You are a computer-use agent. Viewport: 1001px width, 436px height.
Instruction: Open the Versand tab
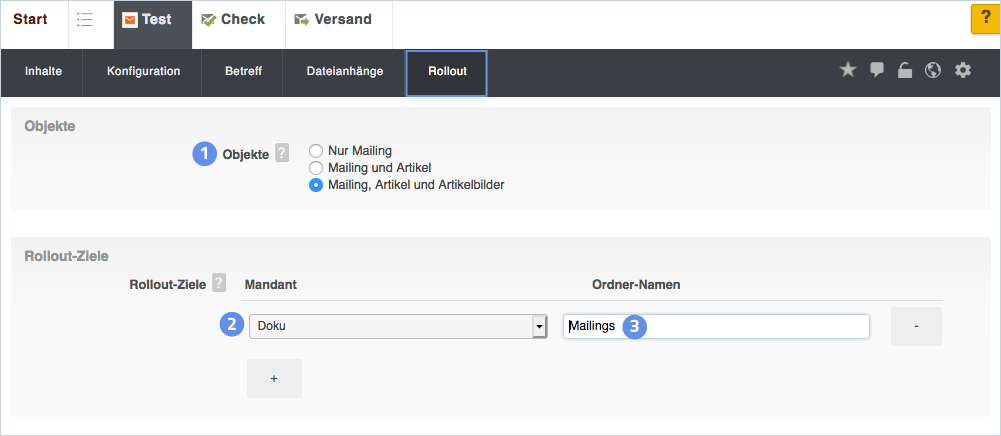333,20
